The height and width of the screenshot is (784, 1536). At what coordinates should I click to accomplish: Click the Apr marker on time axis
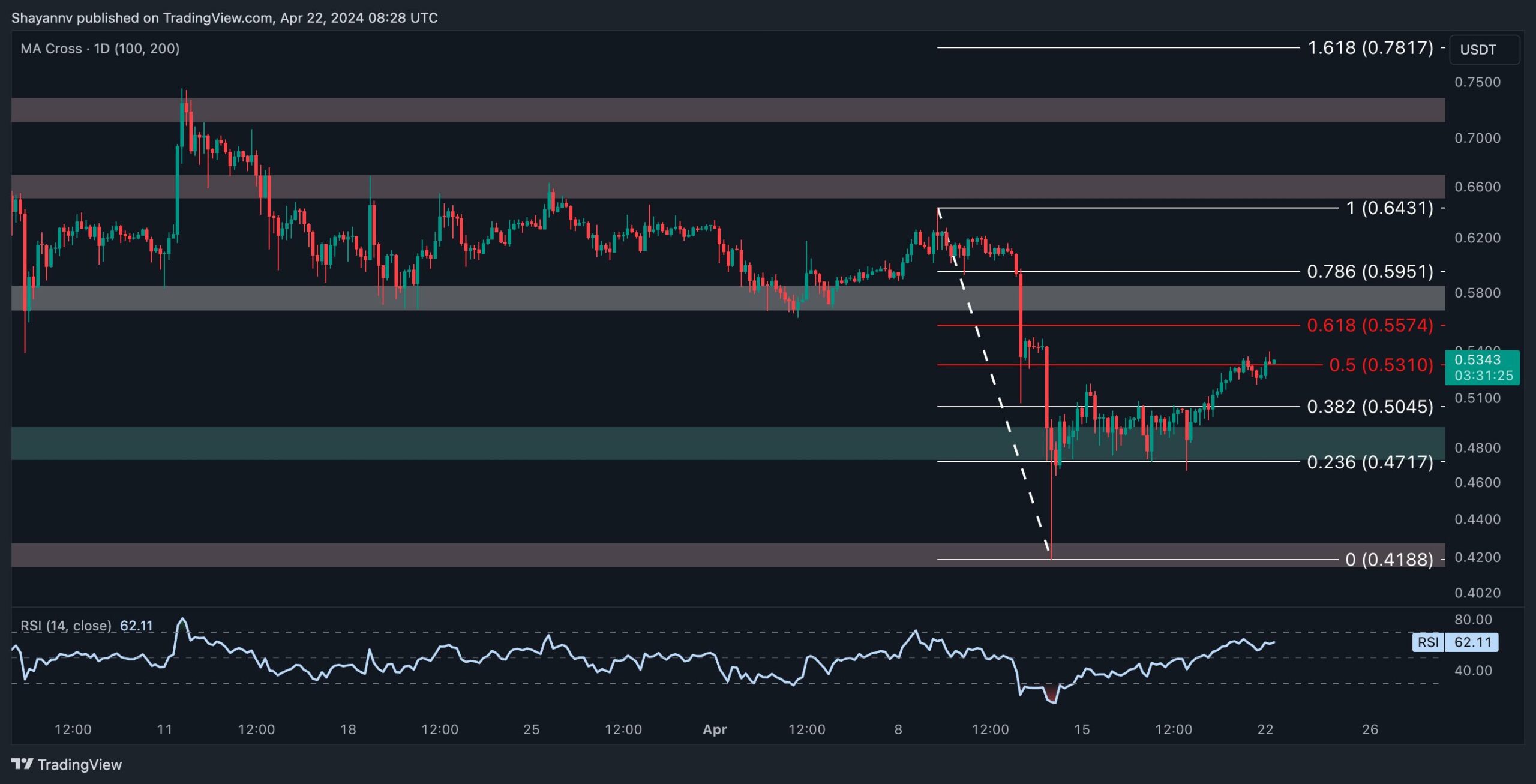click(x=715, y=729)
